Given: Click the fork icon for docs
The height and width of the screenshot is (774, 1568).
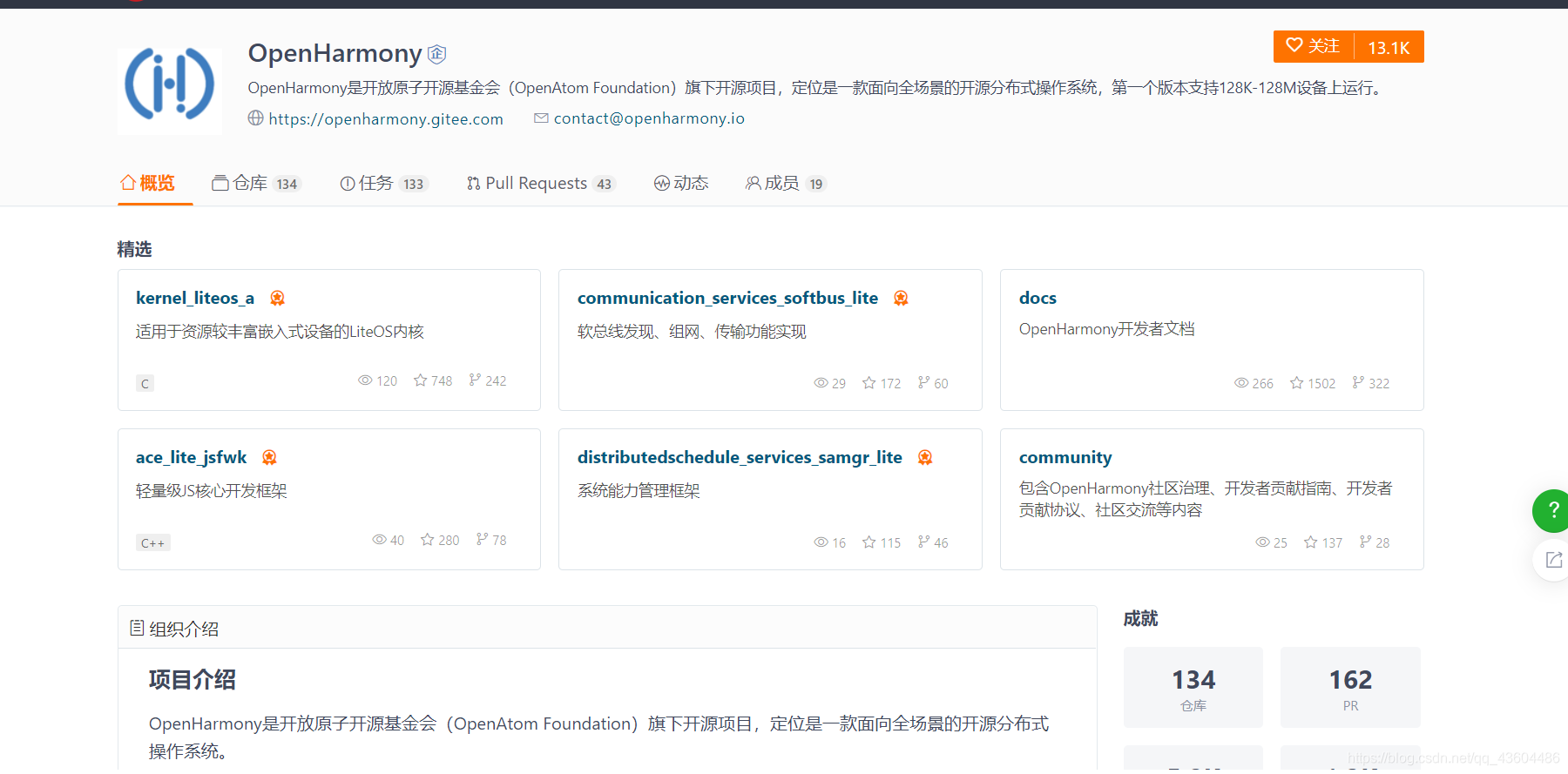Looking at the screenshot, I should pyautogui.click(x=1358, y=382).
